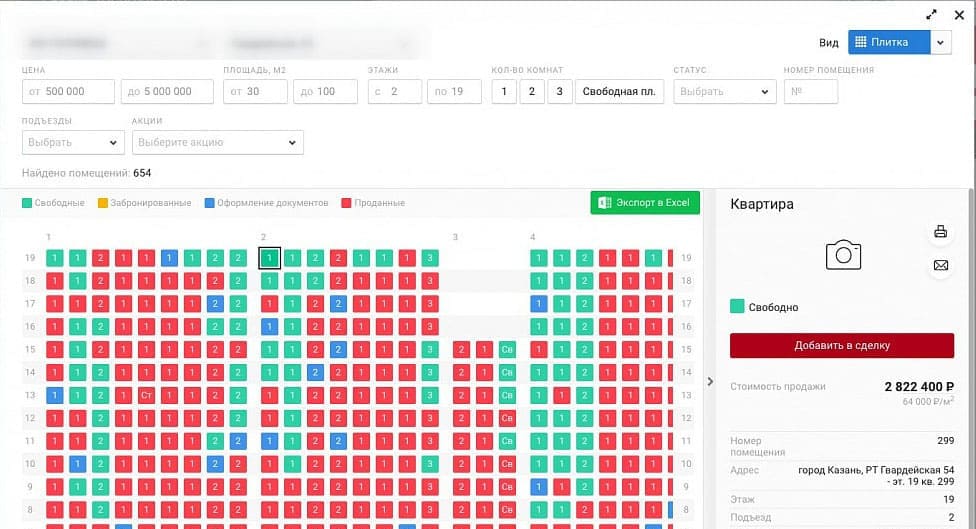Click the grid tile icon in Плитка
Image resolution: width=976 pixels, height=529 pixels.
(861, 42)
